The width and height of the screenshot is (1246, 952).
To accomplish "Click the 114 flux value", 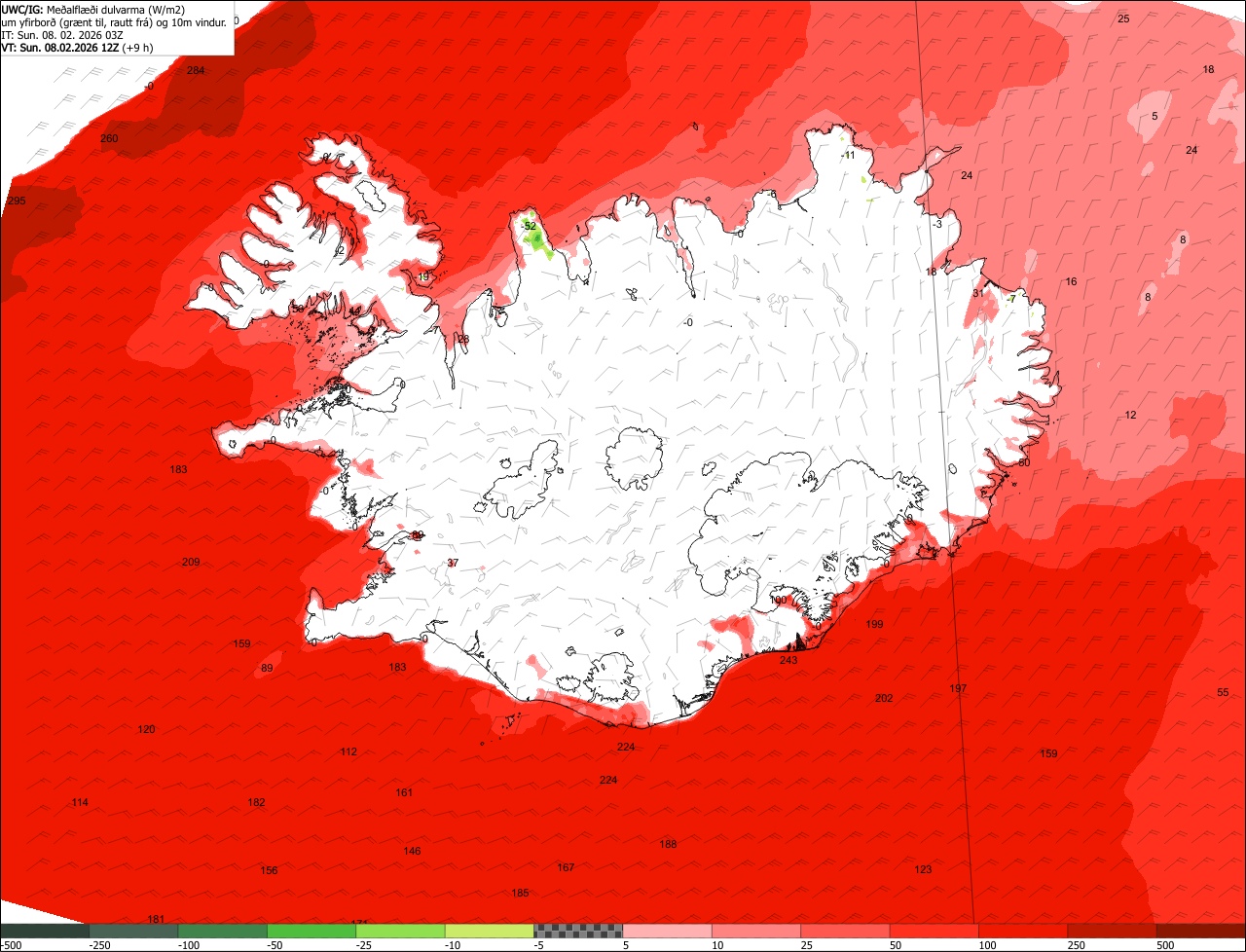I will (80, 803).
